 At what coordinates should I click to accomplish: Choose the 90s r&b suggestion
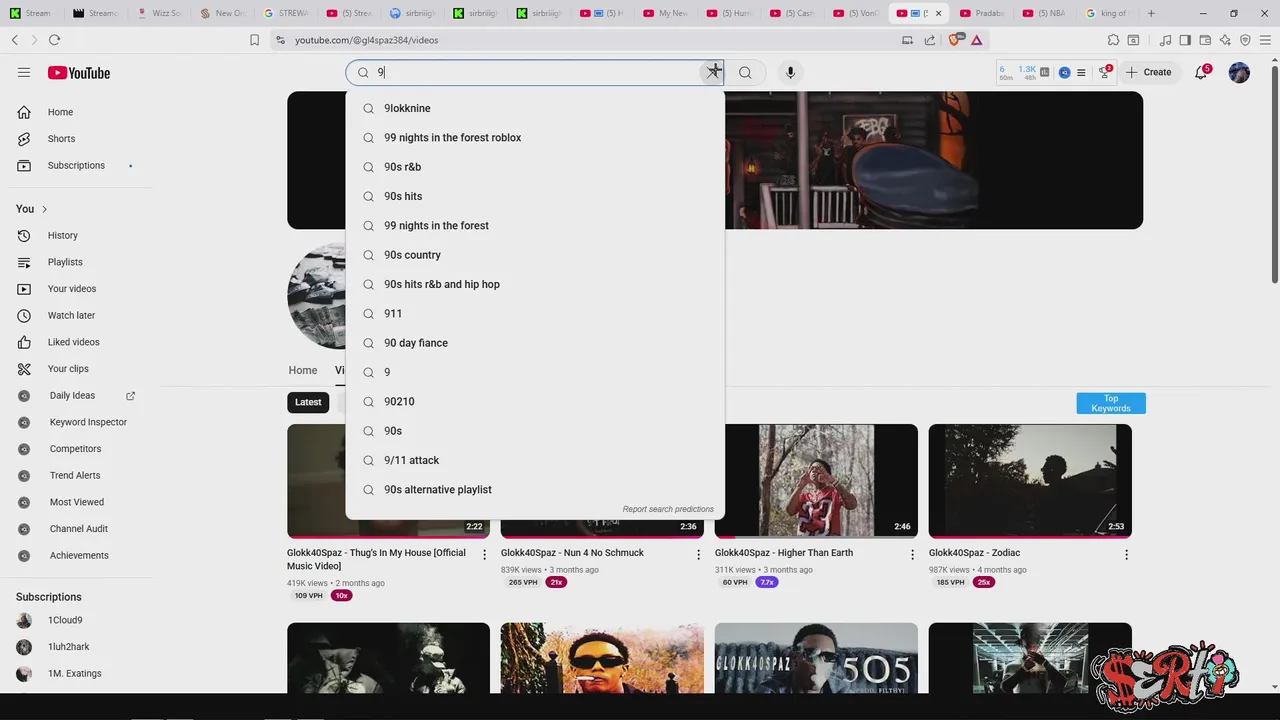coord(535,167)
